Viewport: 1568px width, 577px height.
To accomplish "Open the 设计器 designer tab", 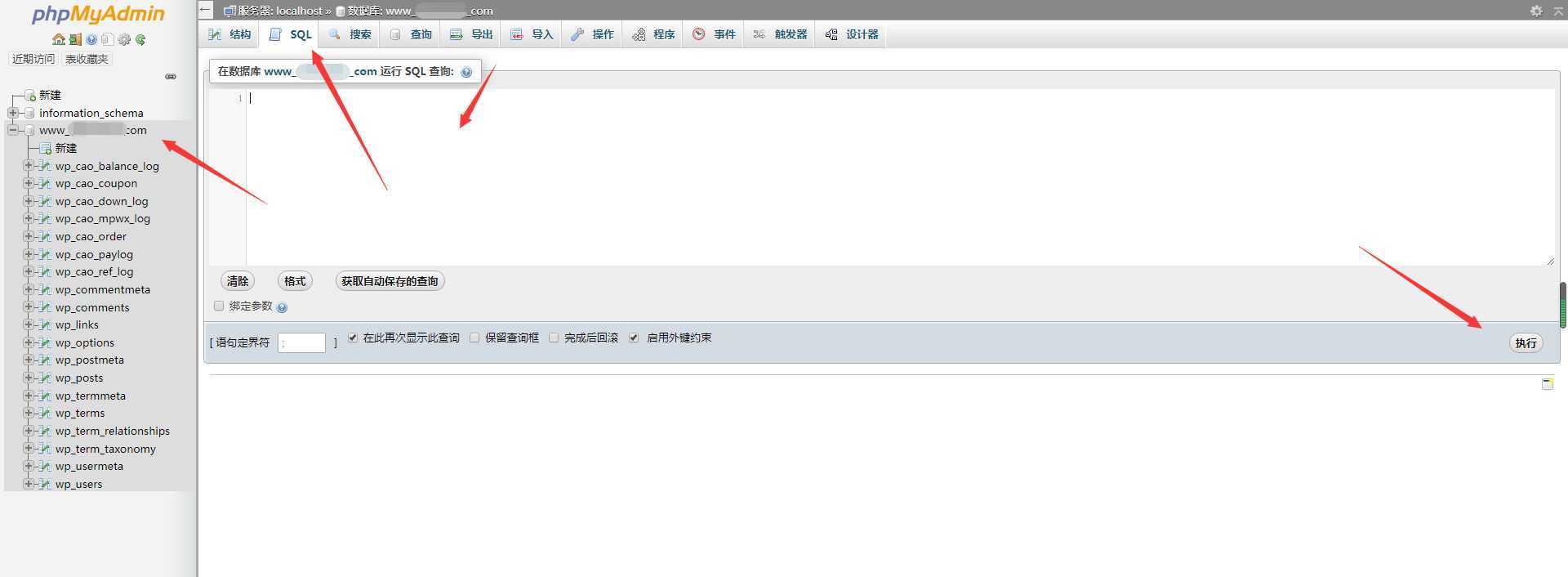I will coord(852,34).
